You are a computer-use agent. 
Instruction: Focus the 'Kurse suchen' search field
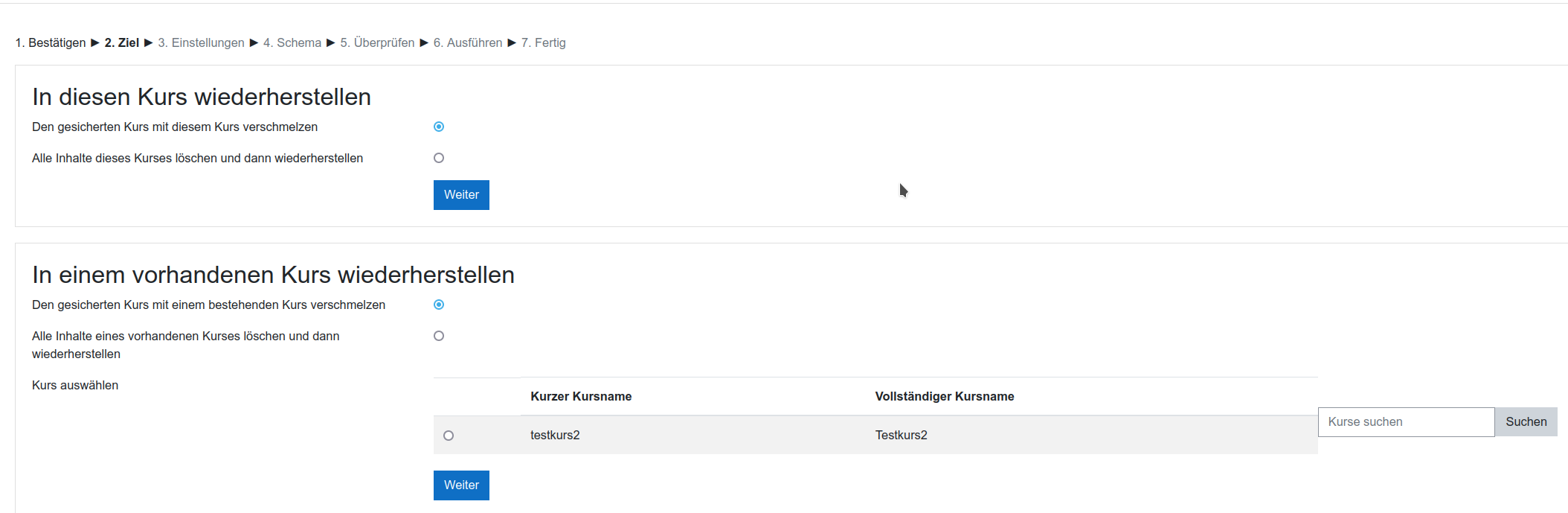[1405, 422]
